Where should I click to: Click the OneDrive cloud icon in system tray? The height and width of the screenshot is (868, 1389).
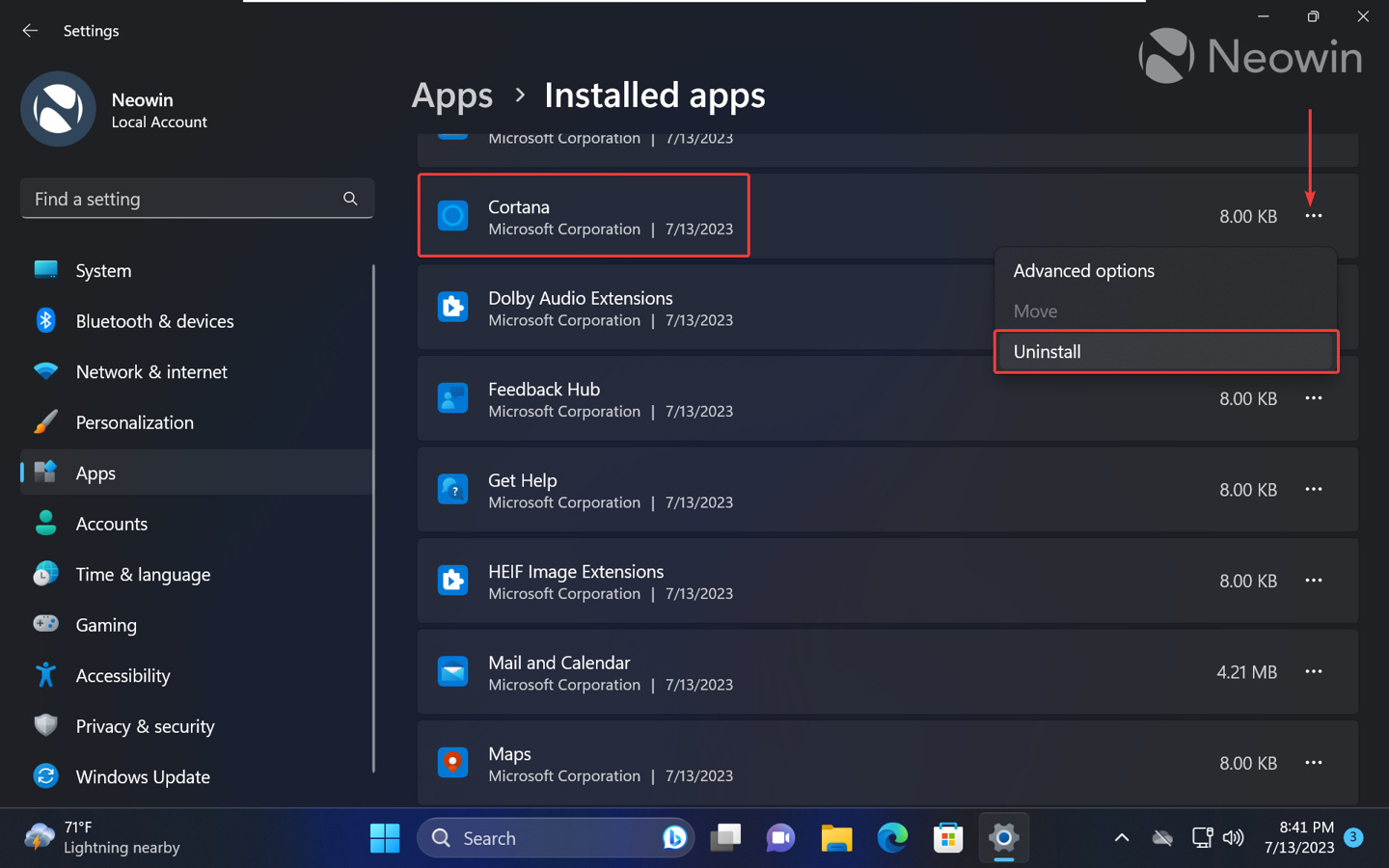pyautogui.click(x=1162, y=838)
